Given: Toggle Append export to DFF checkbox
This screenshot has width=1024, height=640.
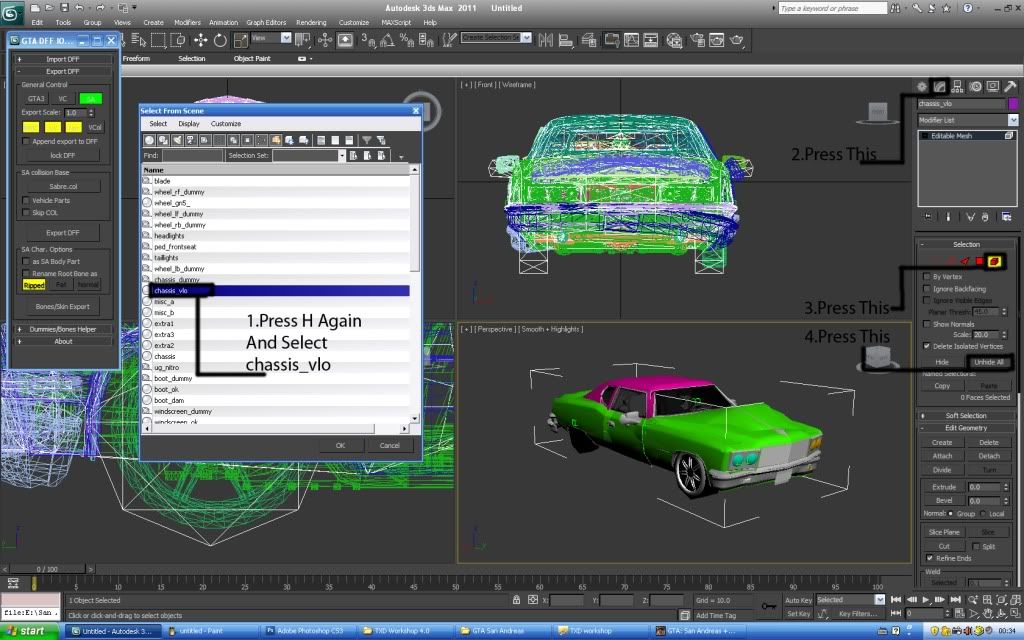Looking at the screenshot, I should click(25, 141).
